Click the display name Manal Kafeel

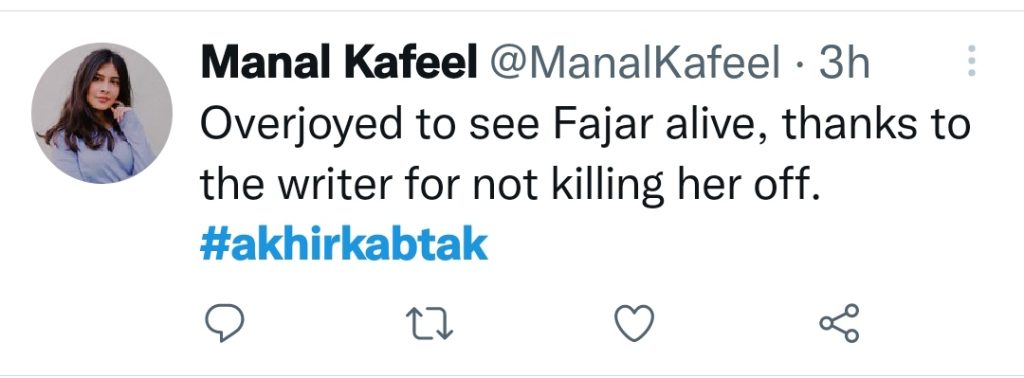(339, 63)
